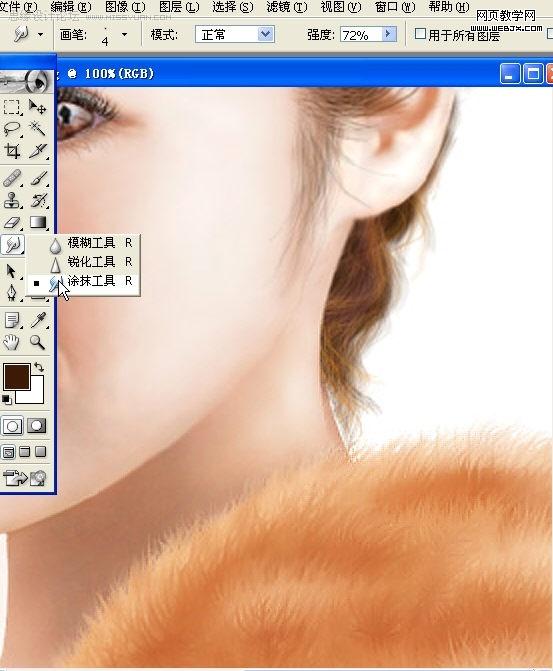Open the 图层(L) menu

(179, 7)
